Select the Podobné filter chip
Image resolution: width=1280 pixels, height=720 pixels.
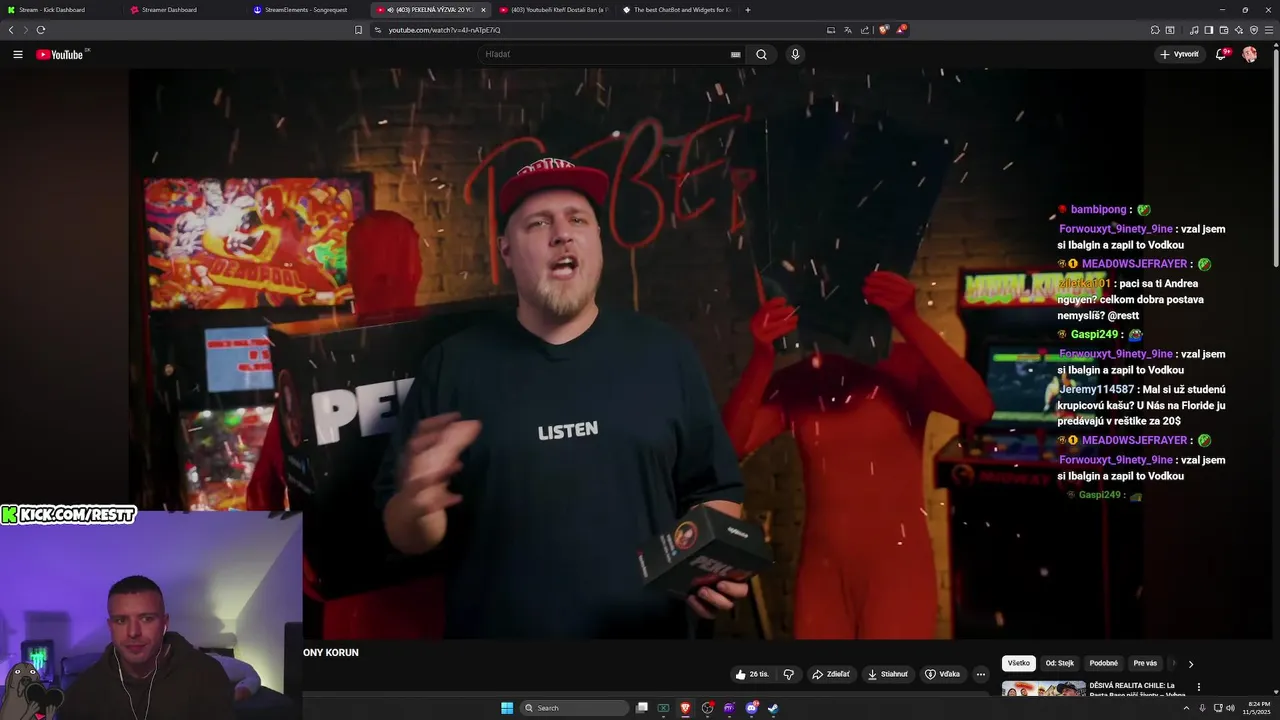pos(1104,663)
